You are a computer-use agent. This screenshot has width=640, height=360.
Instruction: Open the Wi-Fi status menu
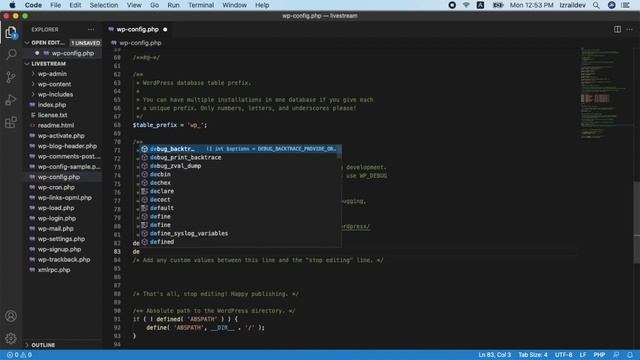pos(466,5)
